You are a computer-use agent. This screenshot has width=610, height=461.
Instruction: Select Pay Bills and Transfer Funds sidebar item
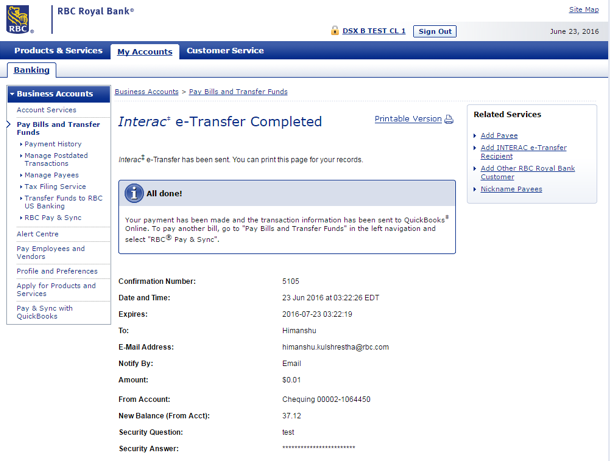point(58,128)
